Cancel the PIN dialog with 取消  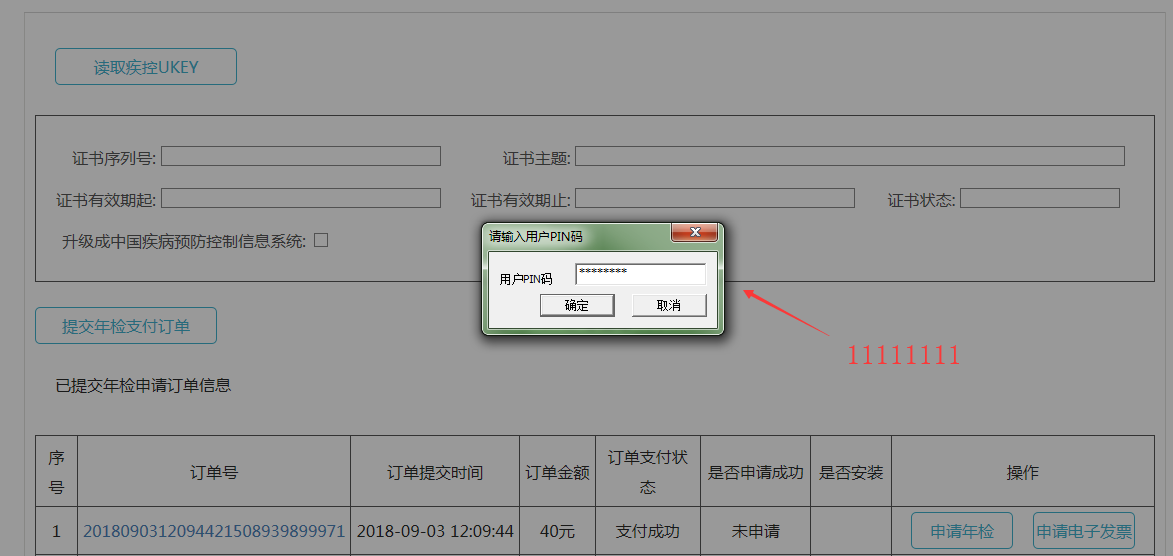click(x=669, y=305)
